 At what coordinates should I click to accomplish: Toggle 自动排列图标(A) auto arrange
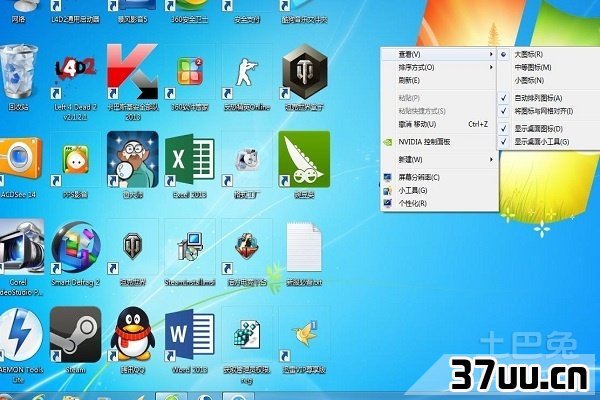tap(549, 98)
